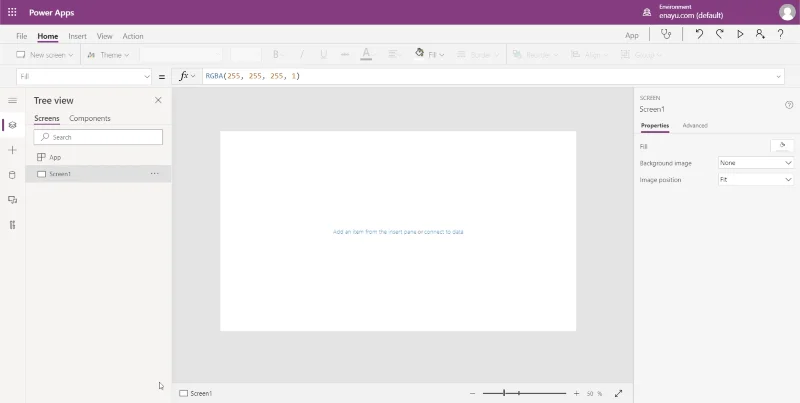Switch to the Components tab
Screen dimensions: 800x403
90,118
